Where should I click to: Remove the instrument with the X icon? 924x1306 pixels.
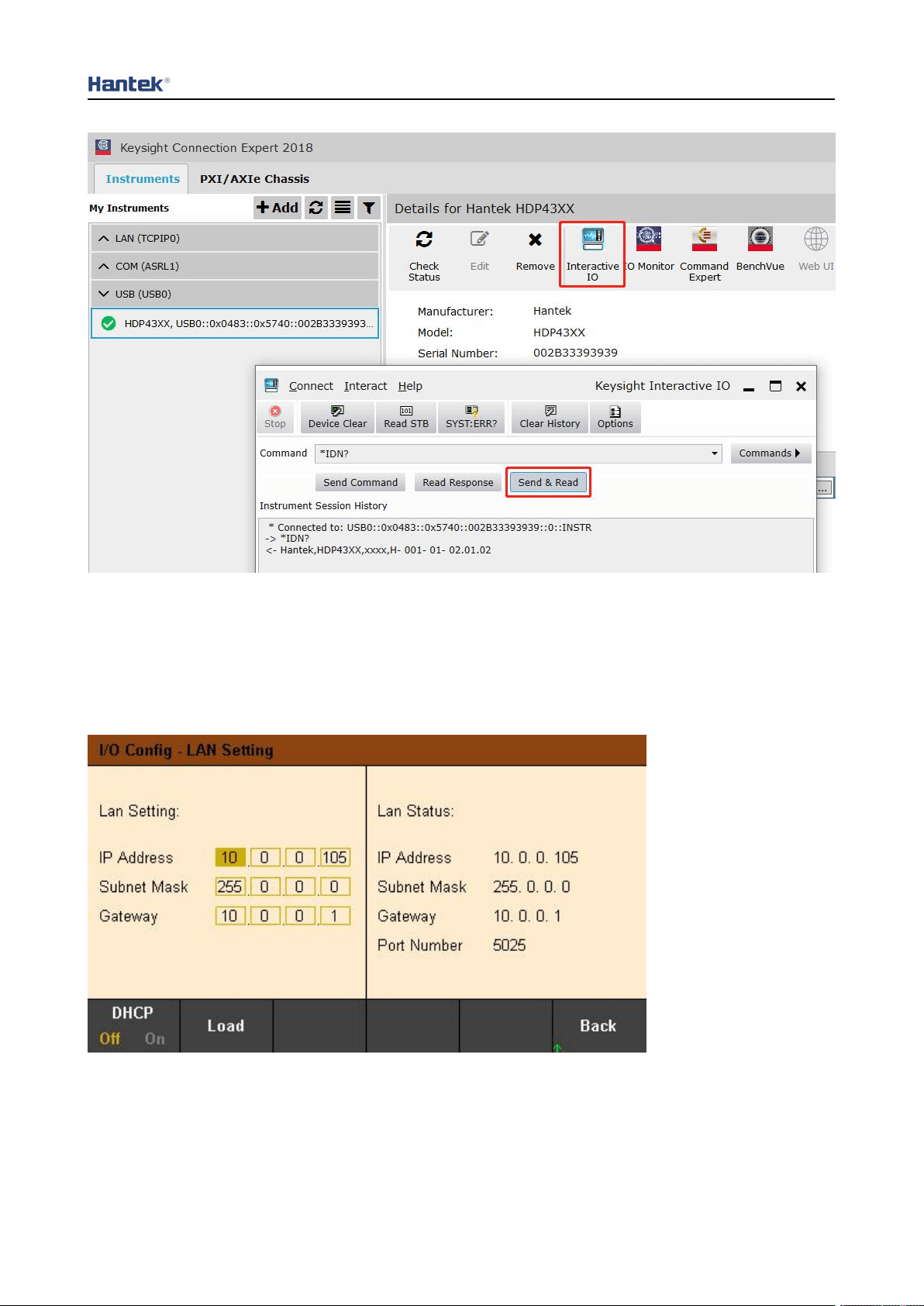coord(535,239)
